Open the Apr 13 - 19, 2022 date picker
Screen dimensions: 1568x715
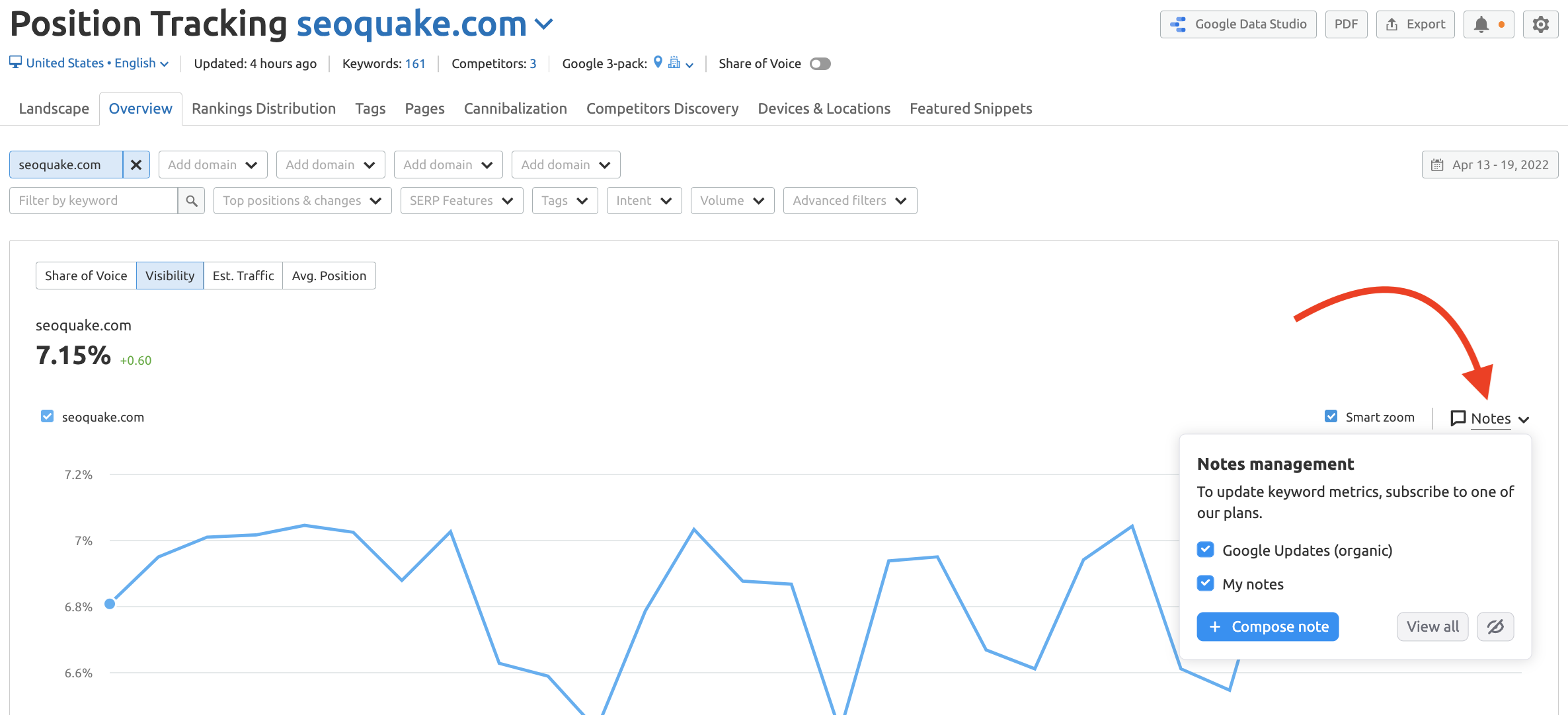pos(1490,165)
